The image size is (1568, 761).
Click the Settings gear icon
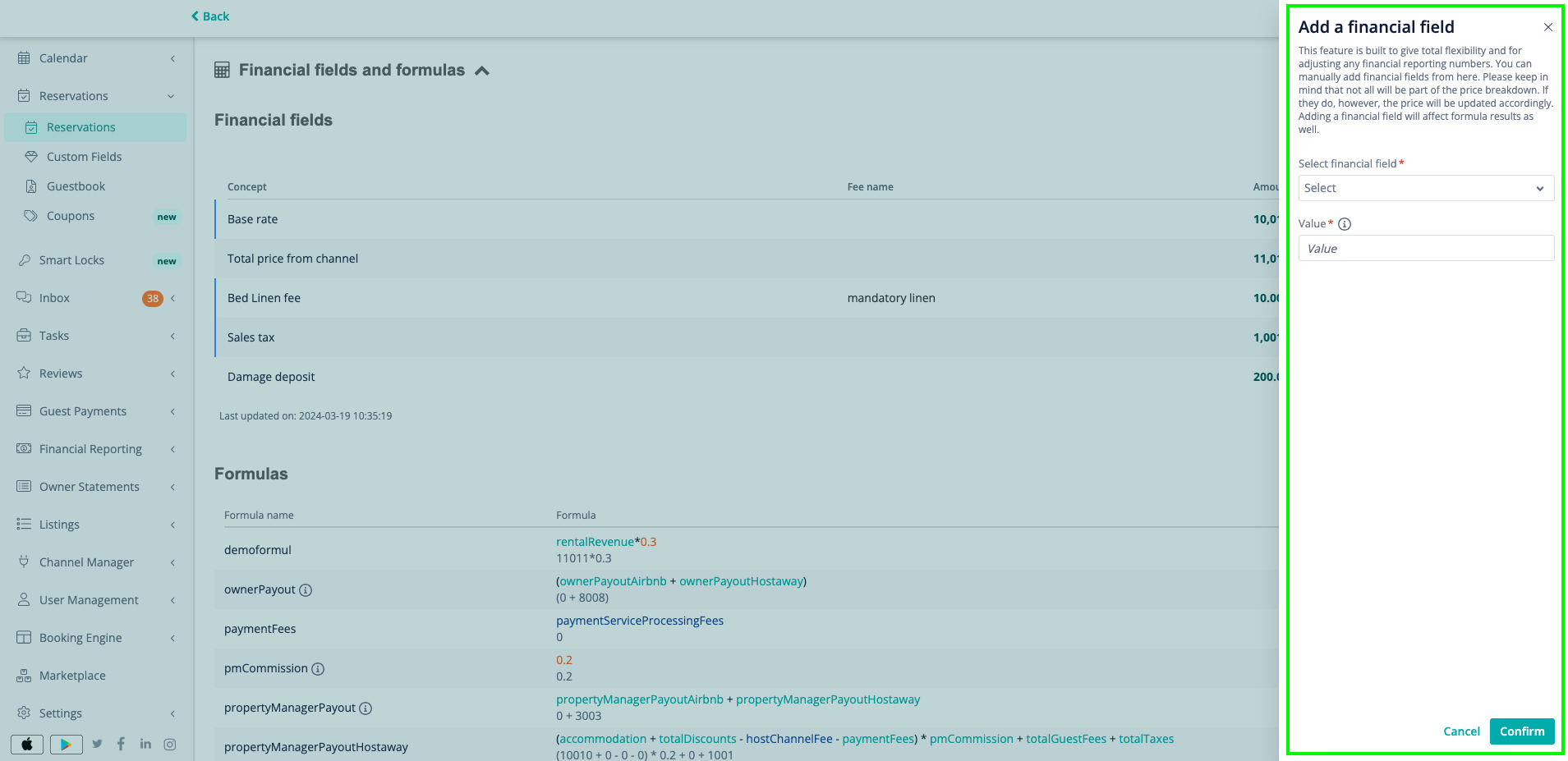click(x=24, y=713)
